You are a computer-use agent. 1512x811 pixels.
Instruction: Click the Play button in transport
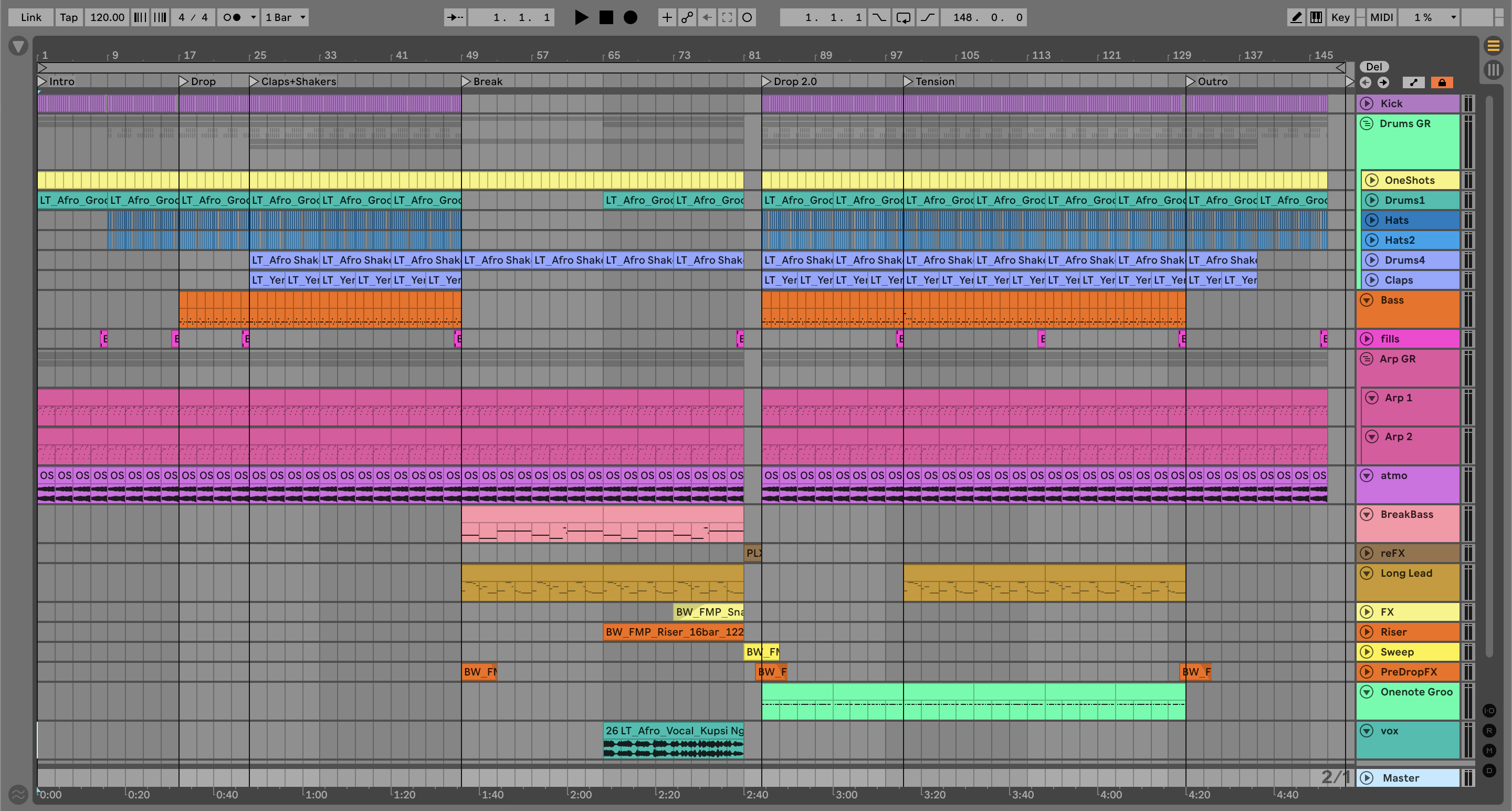click(x=581, y=17)
